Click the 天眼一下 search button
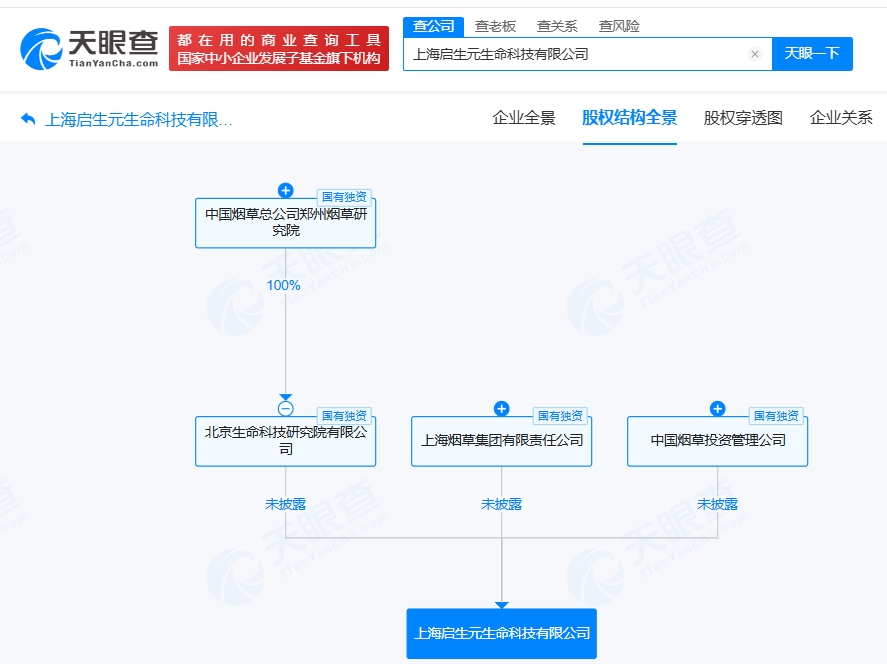This screenshot has width=887, height=664. point(812,54)
